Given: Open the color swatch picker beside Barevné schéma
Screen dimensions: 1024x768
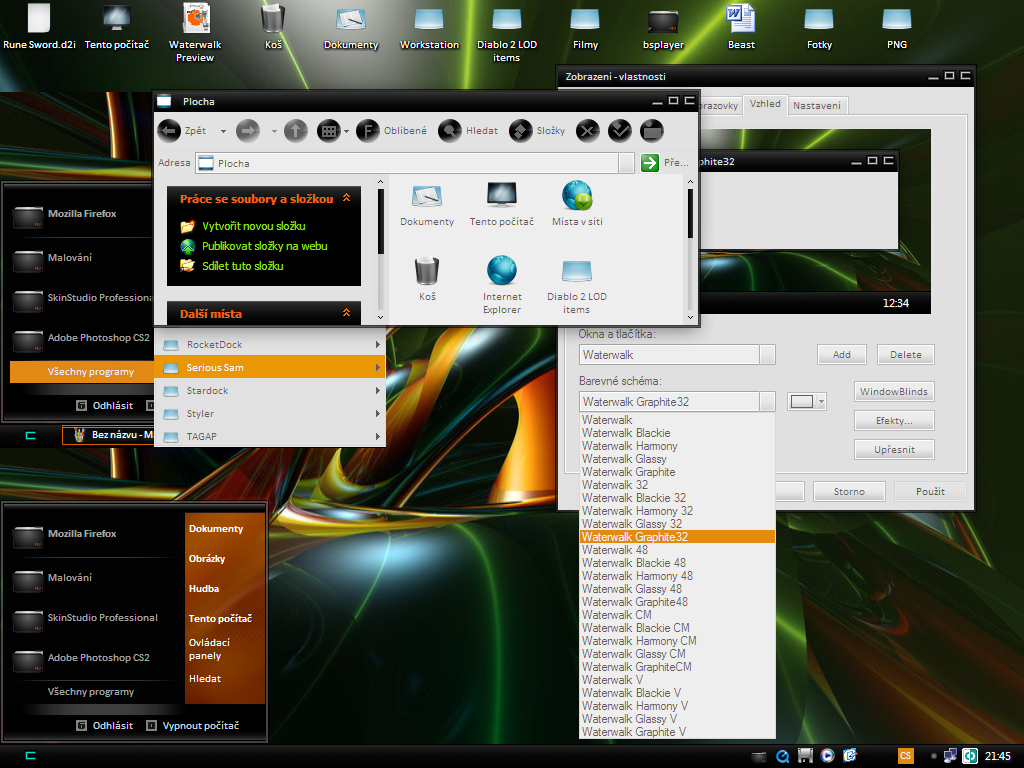Looking at the screenshot, I should coord(807,402).
